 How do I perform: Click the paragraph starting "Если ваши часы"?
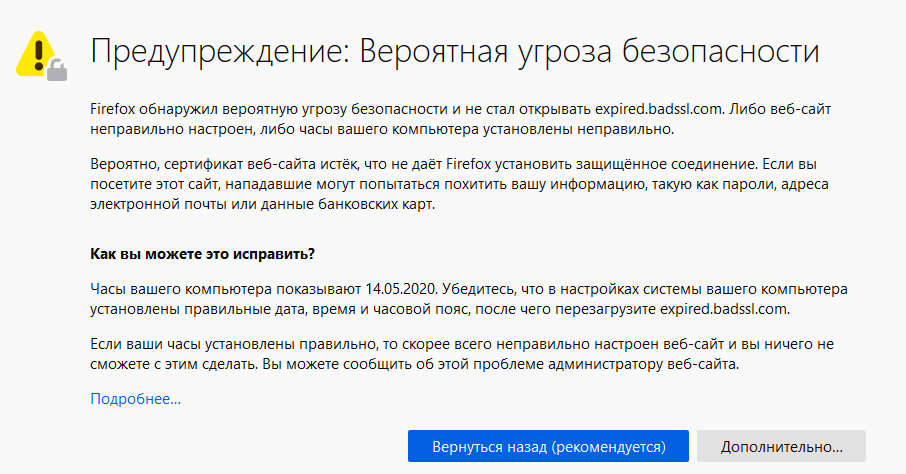tap(460, 354)
